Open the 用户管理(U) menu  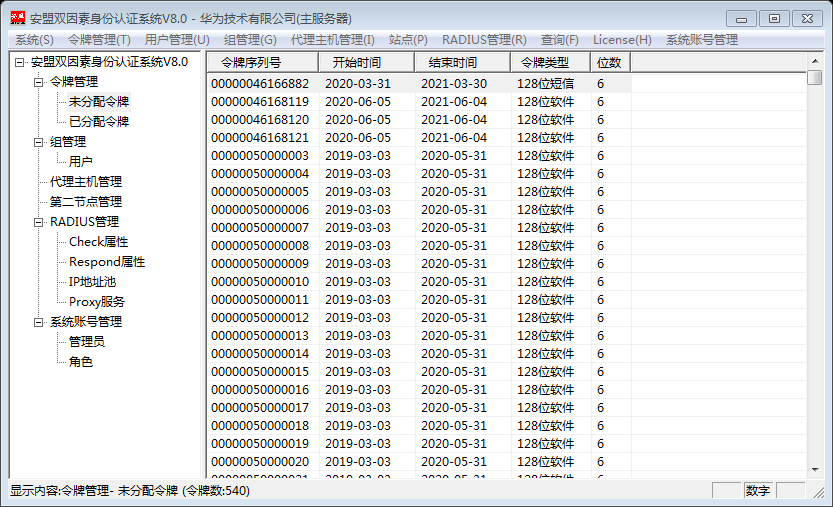[x=177, y=40]
